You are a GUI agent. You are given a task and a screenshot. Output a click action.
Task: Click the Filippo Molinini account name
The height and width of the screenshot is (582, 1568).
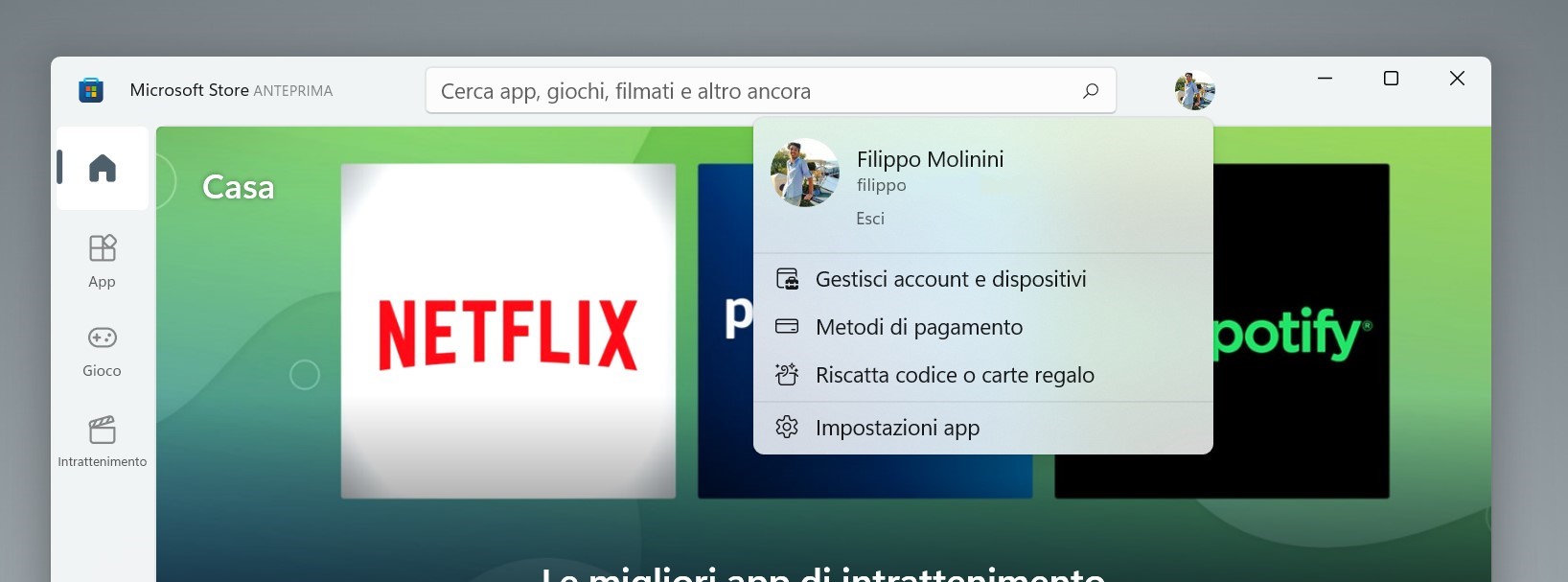tap(930, 159)
